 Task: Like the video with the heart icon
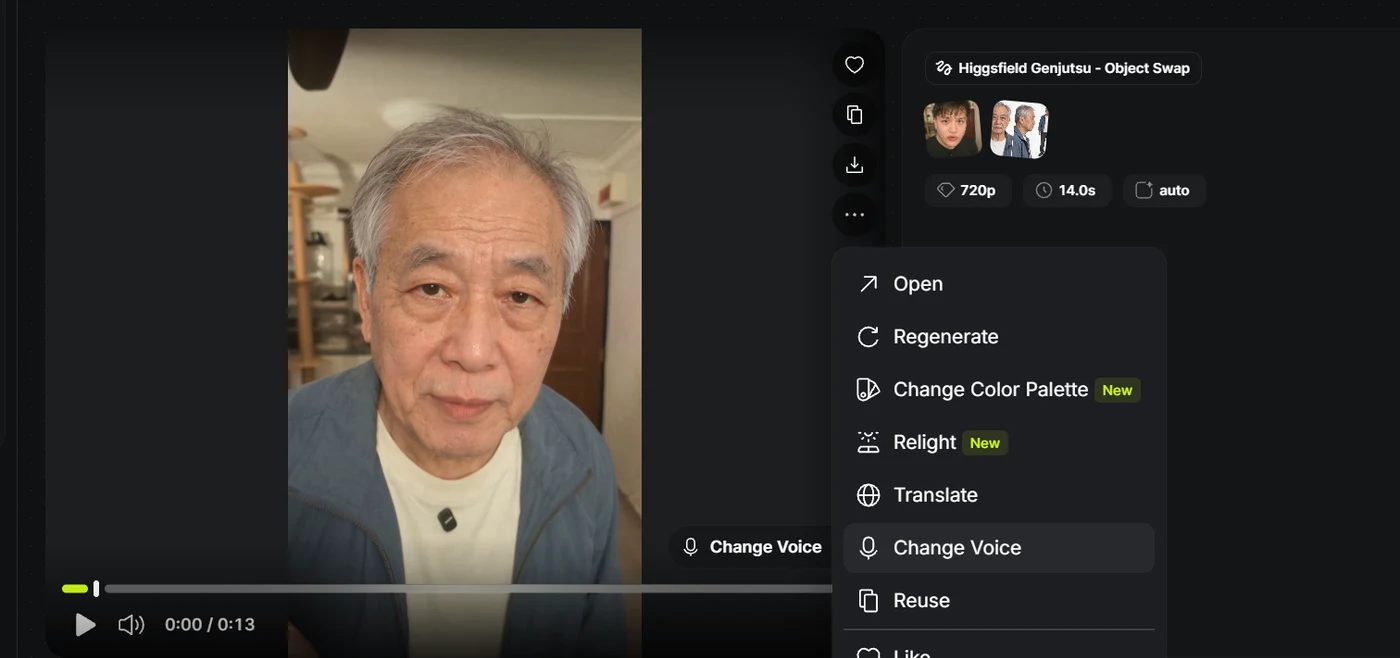[x=854, y=65]
